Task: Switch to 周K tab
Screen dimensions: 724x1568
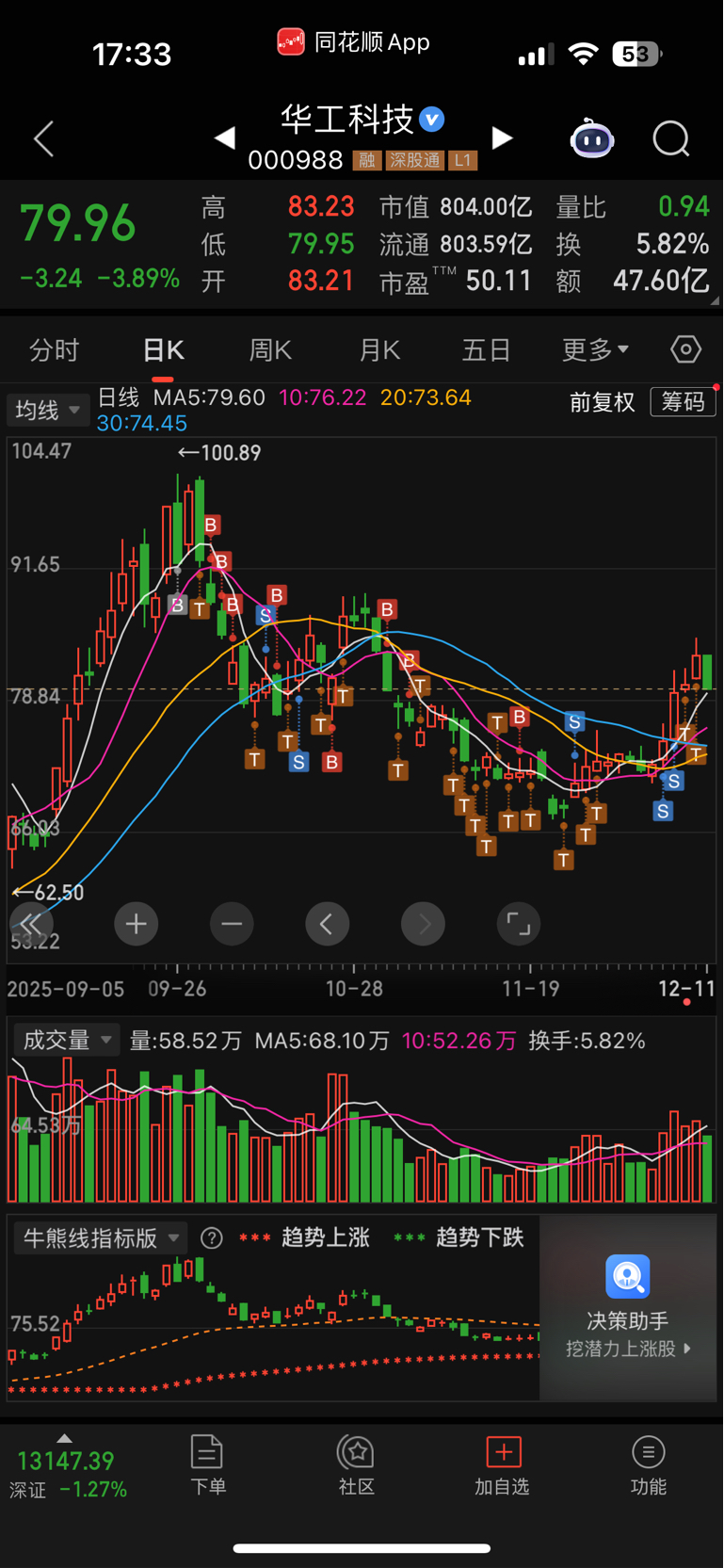Action: tap(270, 350)
